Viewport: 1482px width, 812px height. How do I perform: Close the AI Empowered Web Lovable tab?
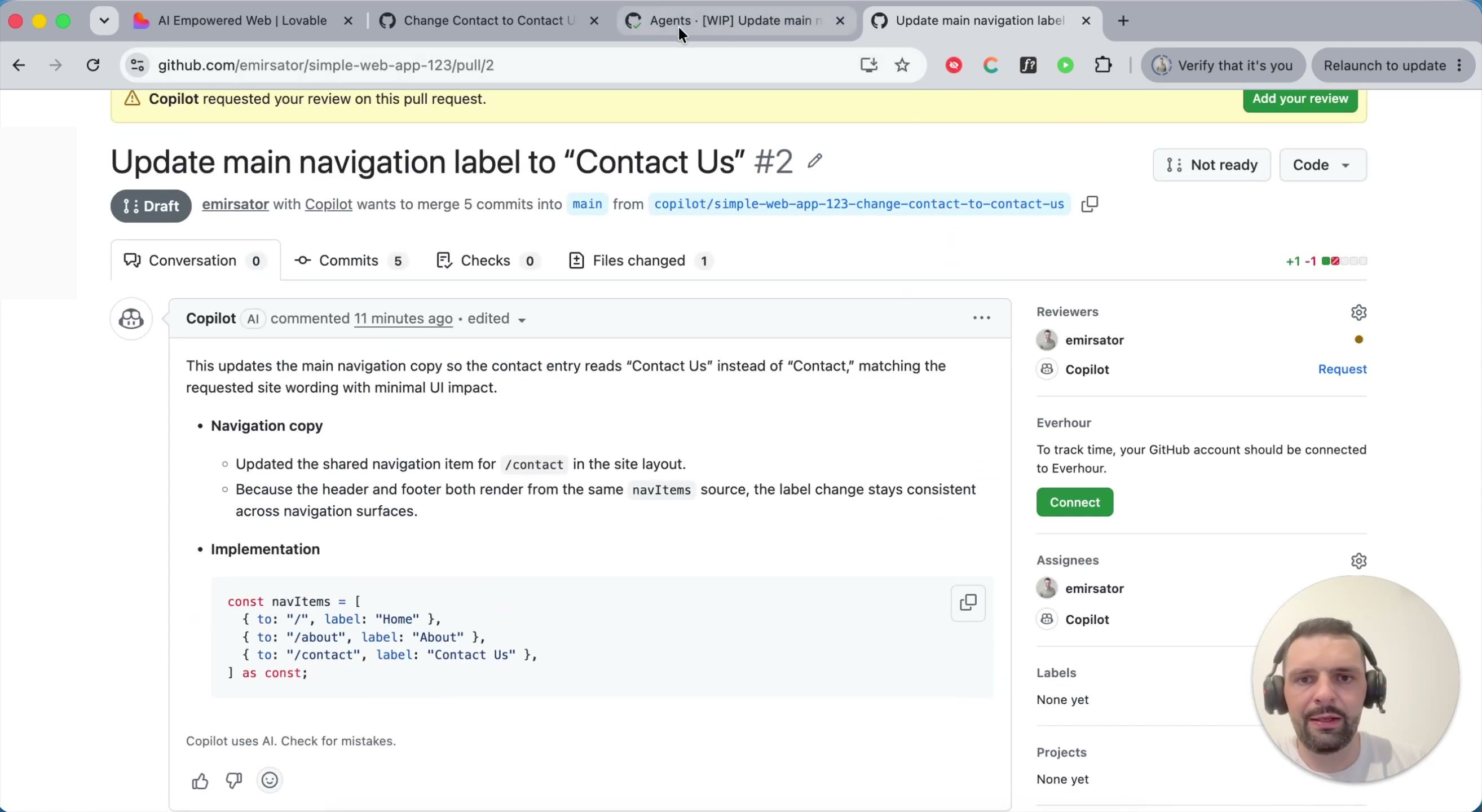point(348,21)
